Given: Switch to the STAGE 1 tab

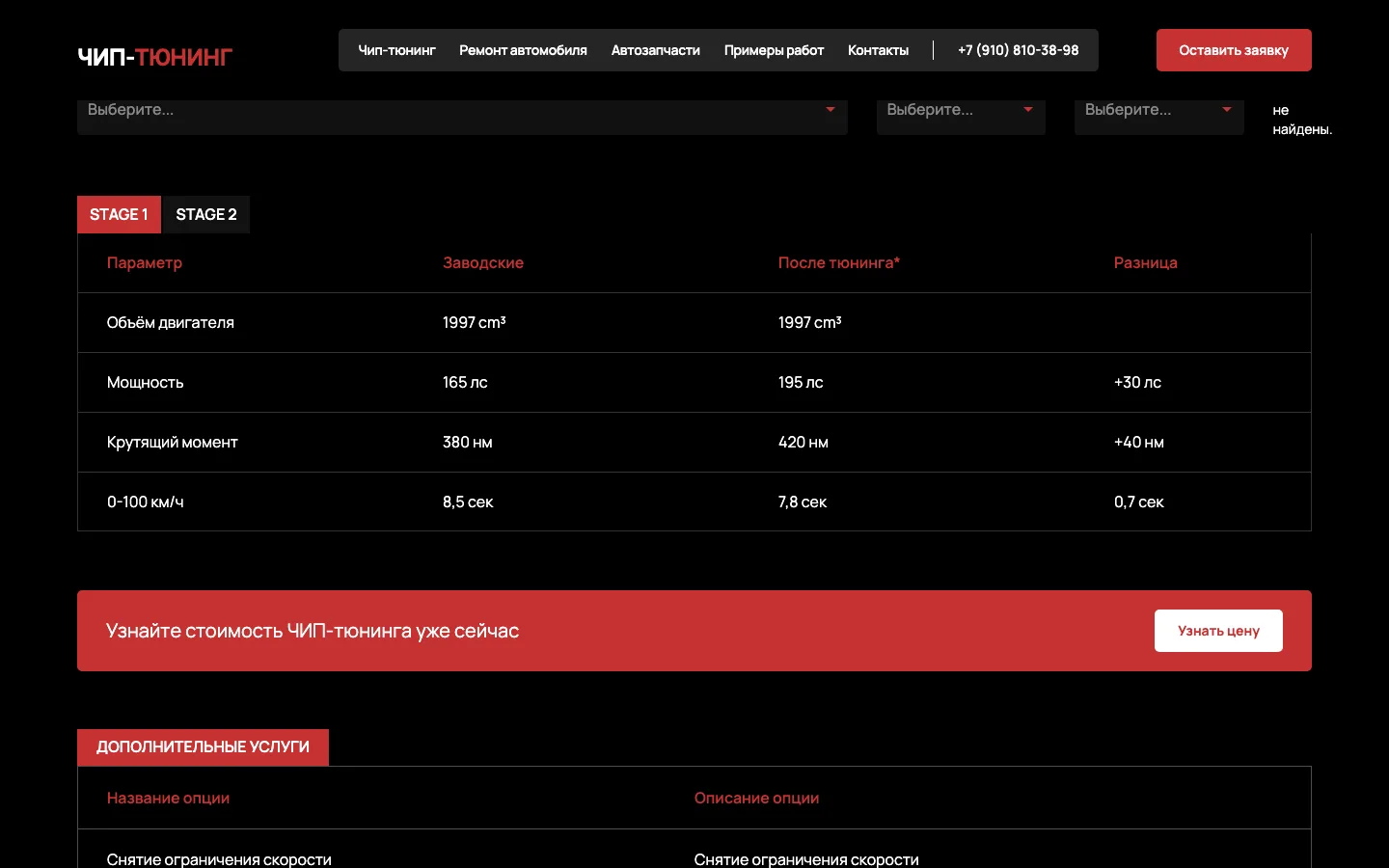Looking at the screenshot, I should click(119, 214).
